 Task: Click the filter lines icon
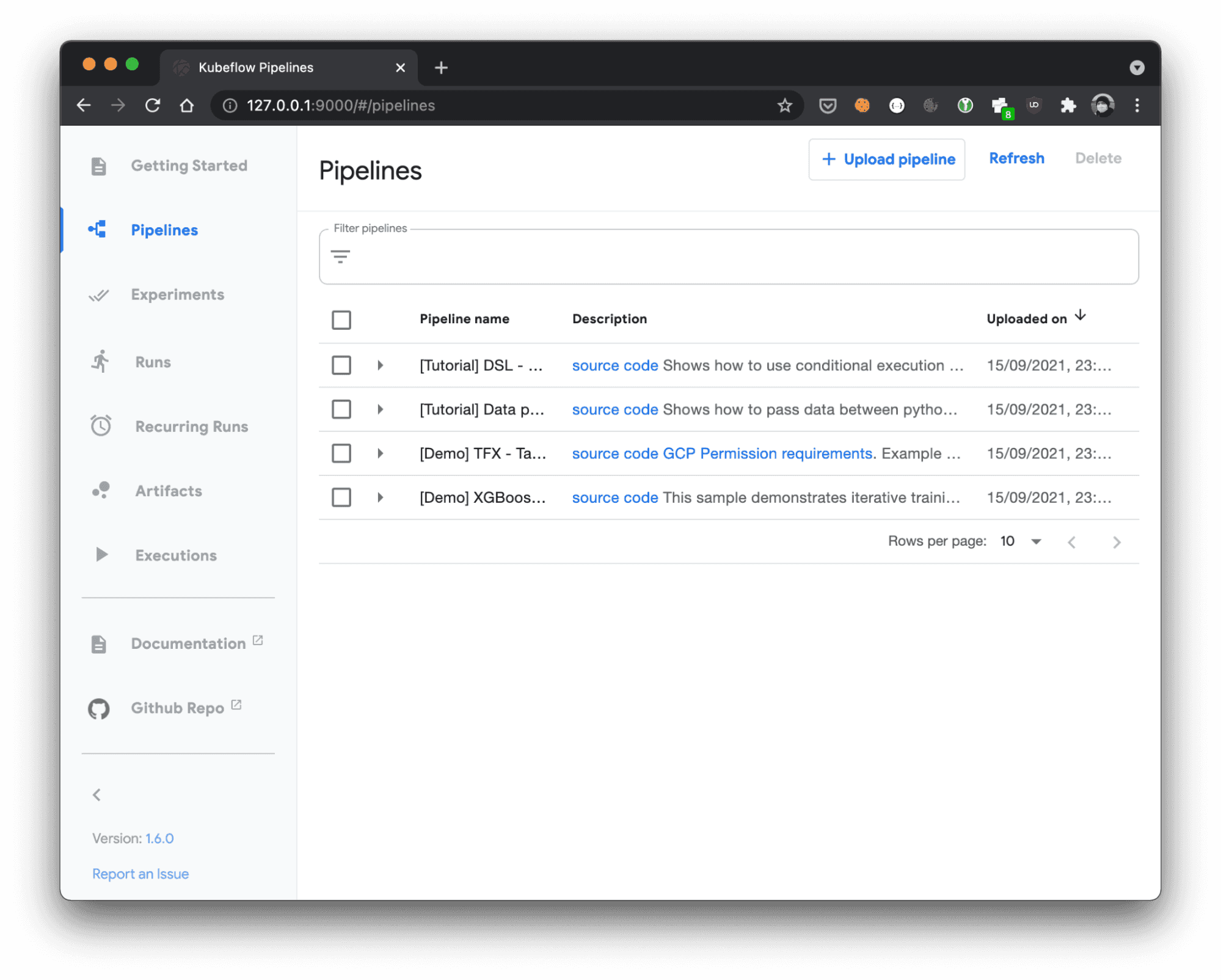[x=340, y=256]
